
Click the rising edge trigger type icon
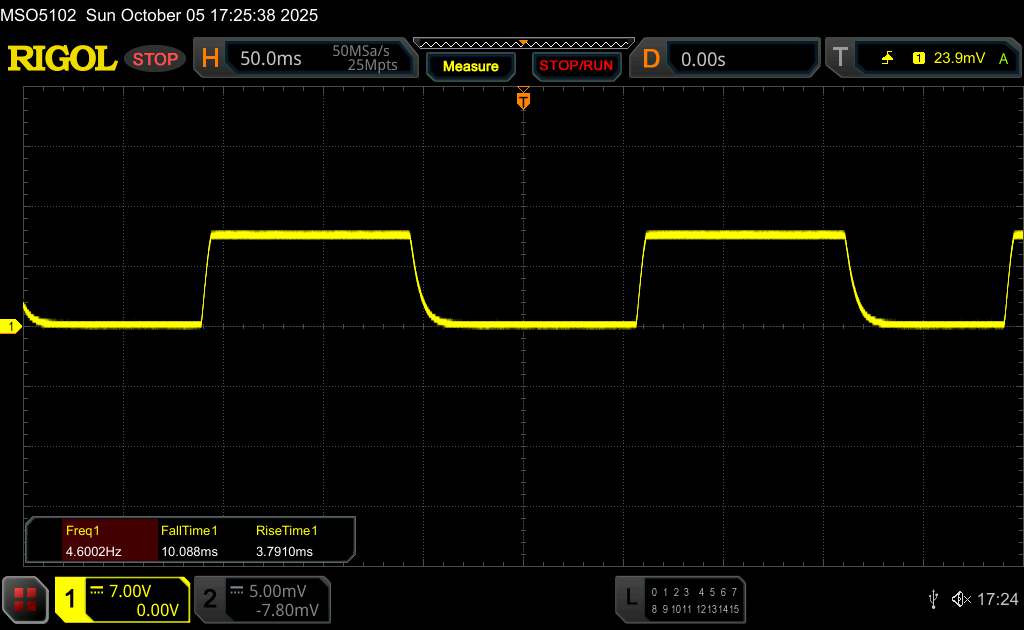[x=887, y=59]
